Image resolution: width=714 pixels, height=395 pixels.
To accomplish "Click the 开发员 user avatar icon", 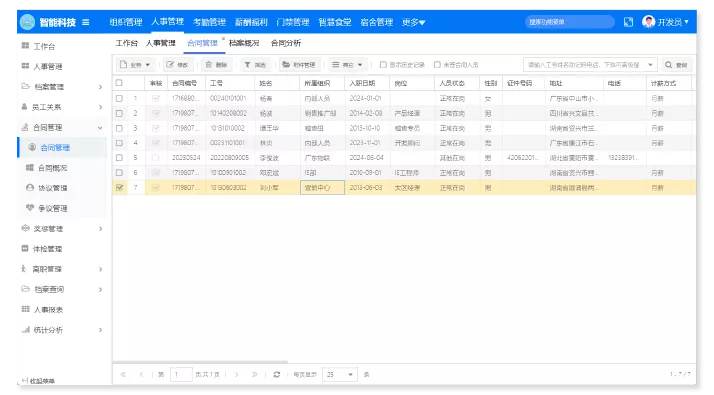I will pos(648,21).
